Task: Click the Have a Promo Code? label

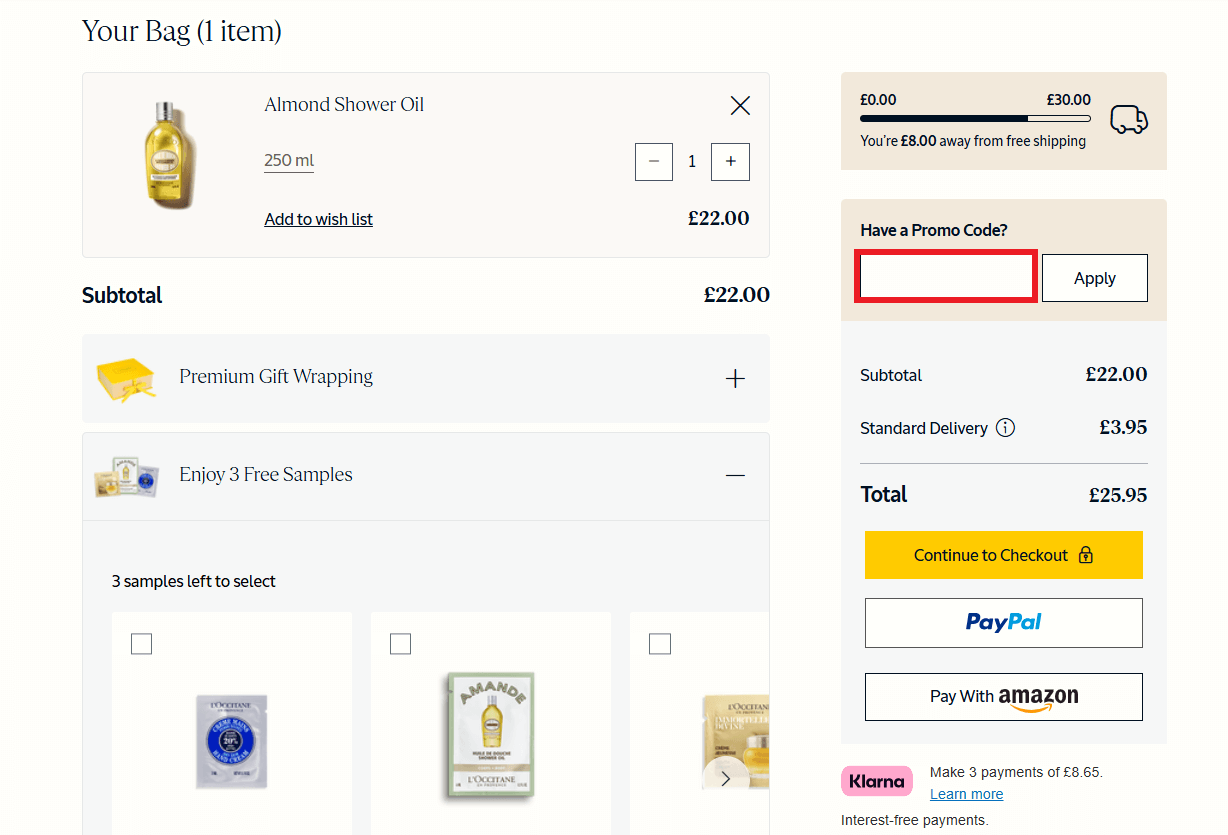Action: coord(934,230)
